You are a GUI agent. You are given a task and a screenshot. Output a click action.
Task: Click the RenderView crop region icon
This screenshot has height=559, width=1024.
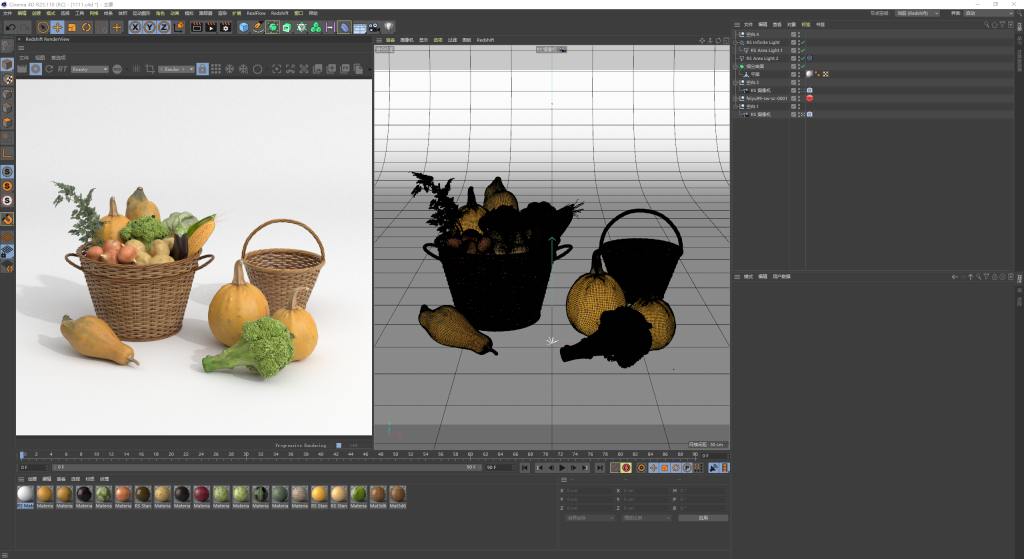point(150,69)
